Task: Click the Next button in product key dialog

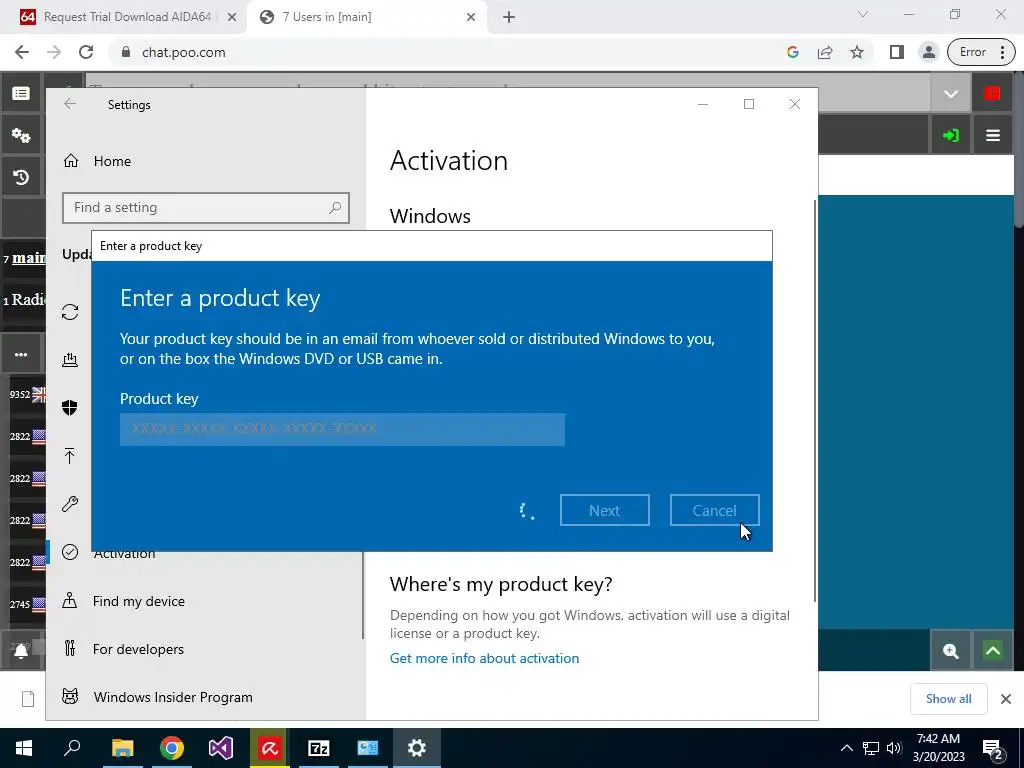Action: [604, 510]
